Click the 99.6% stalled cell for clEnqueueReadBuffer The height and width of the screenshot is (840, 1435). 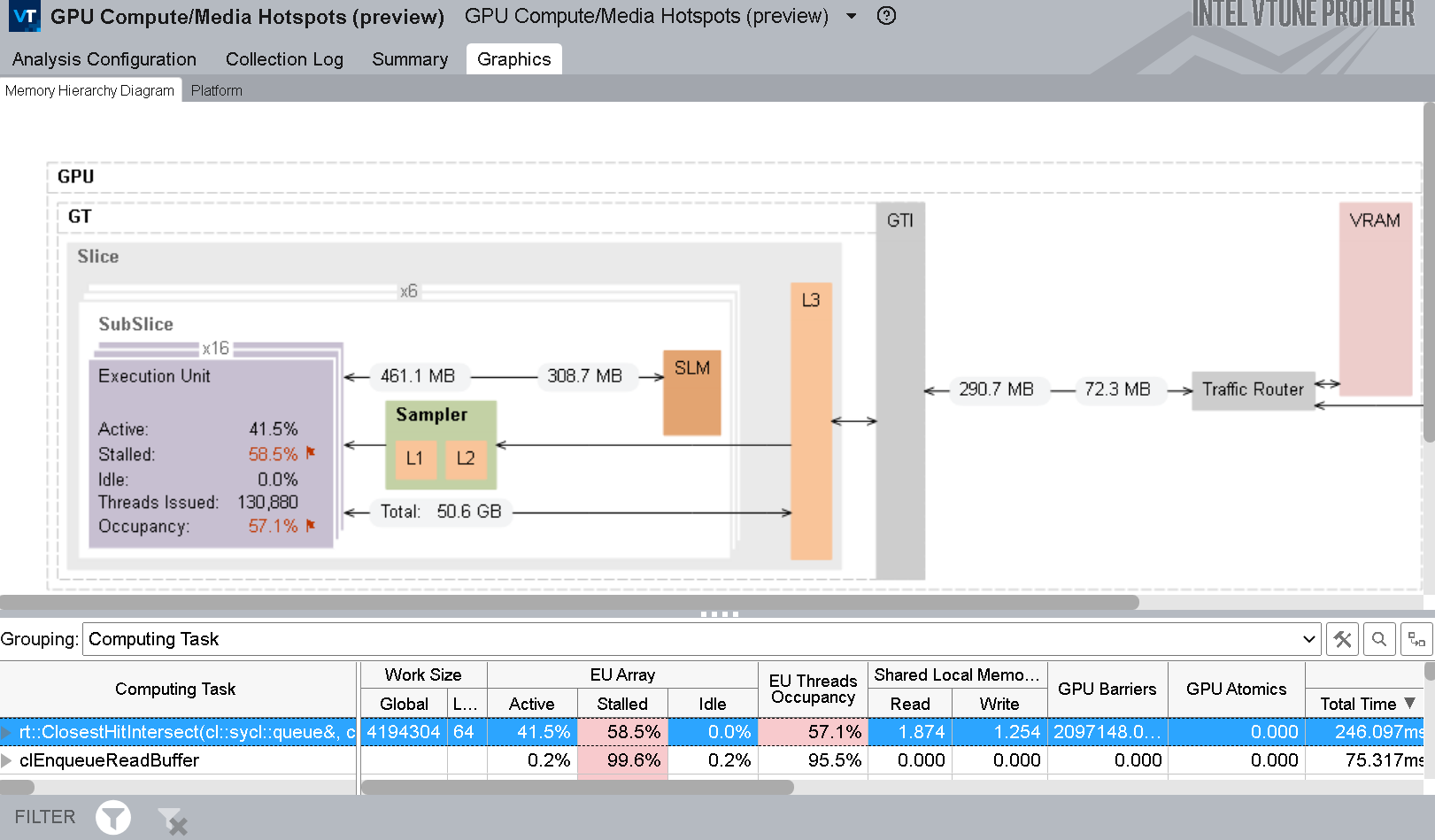(x=622, y=760)
